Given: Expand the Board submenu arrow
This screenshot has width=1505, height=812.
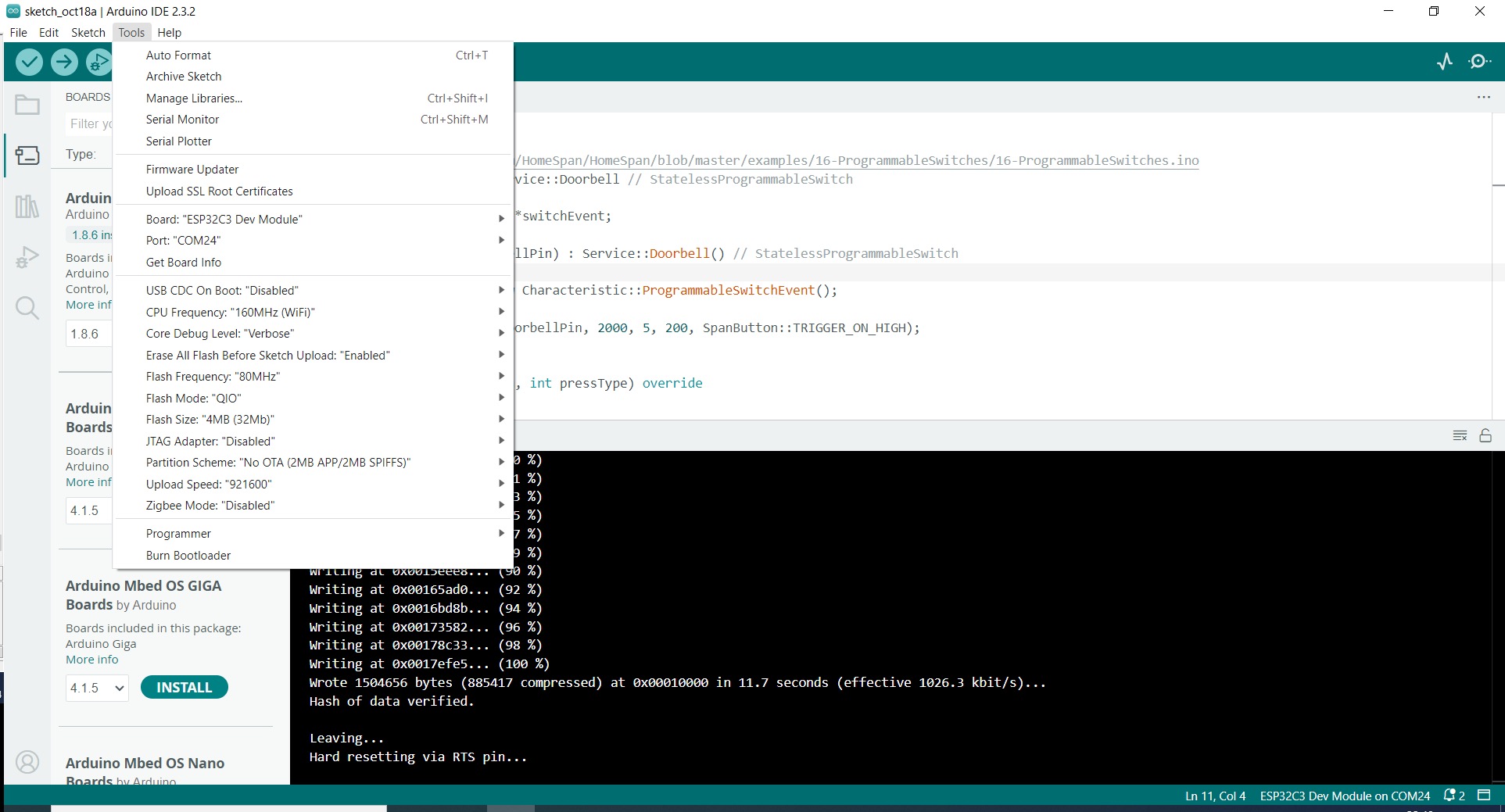Looking at the screenshot, I should [501, 219].
